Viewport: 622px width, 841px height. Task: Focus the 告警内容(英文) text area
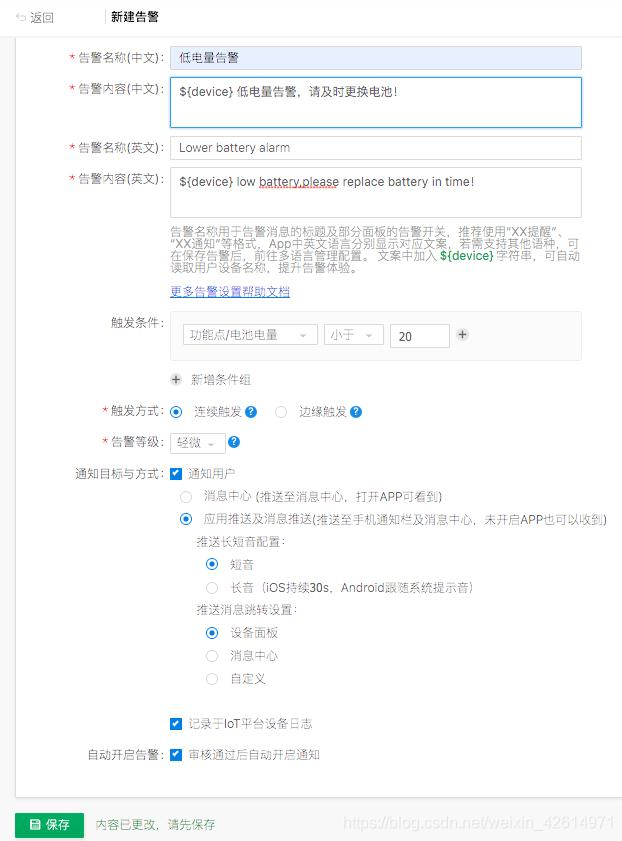tap(376, 193)
